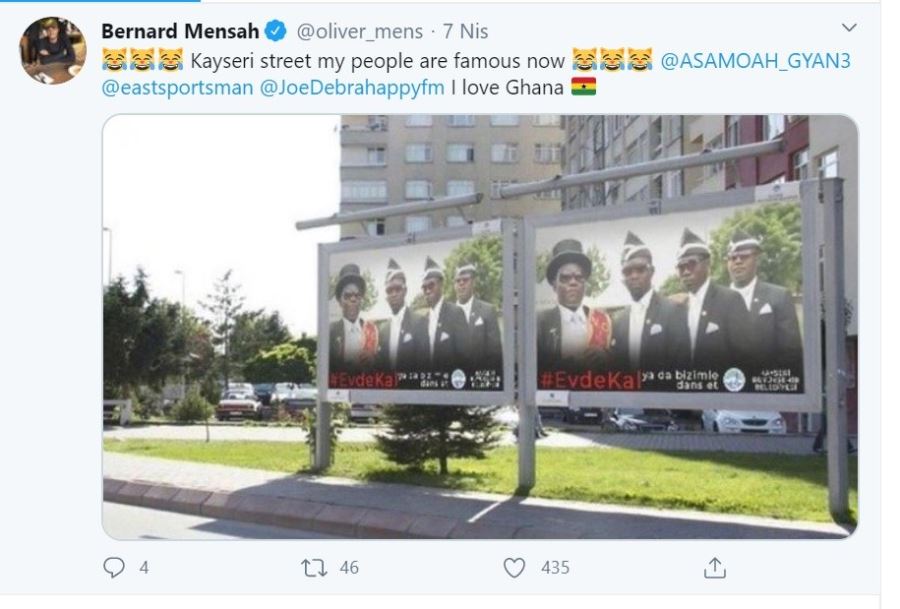
Task: Click the blue verified badge
Action: [x=276, y=31]
